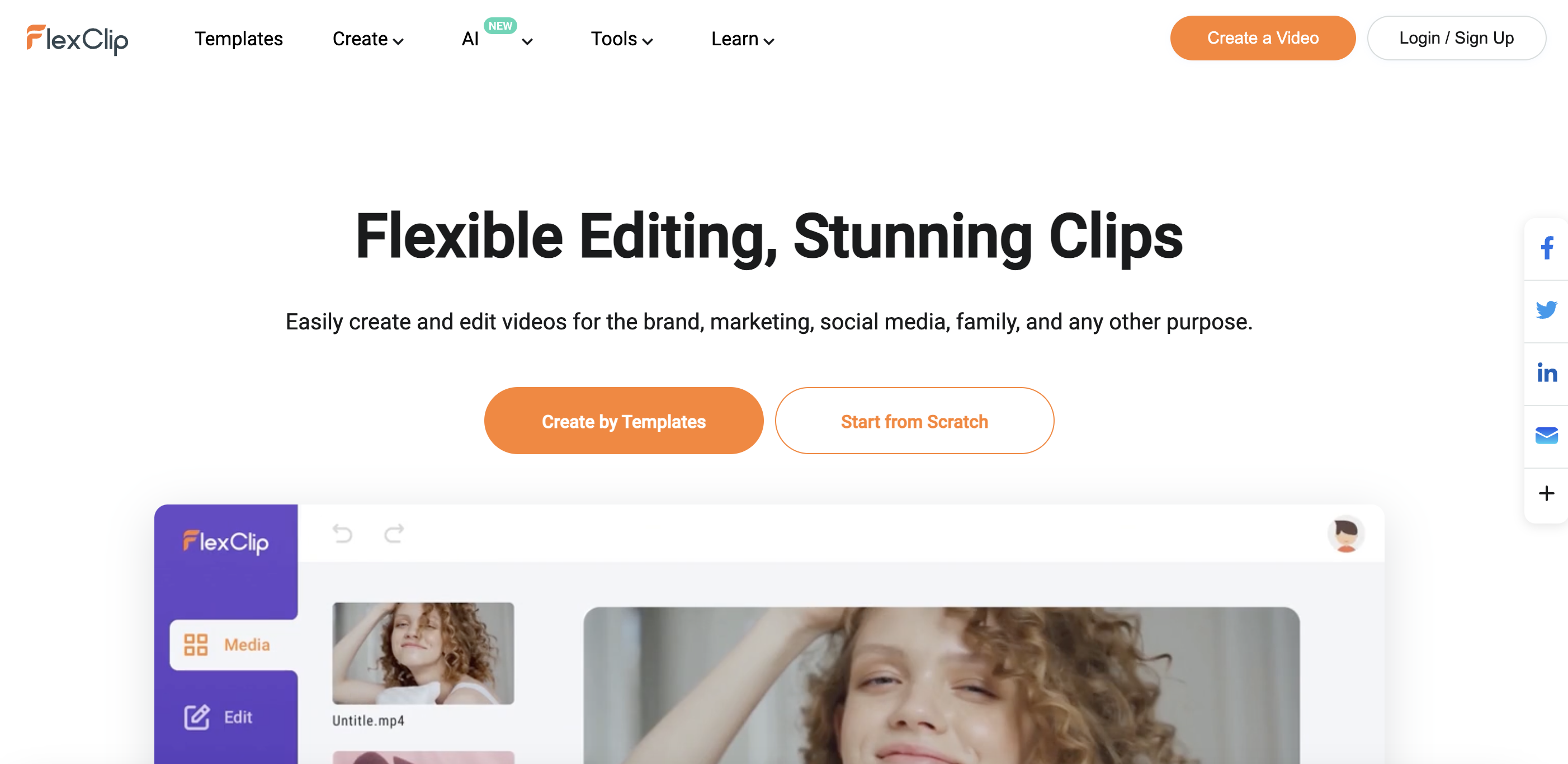This screenshot has height=764, width=1568.
Task: Click the redo arrow in editor preview
Action: pos(394,533)
